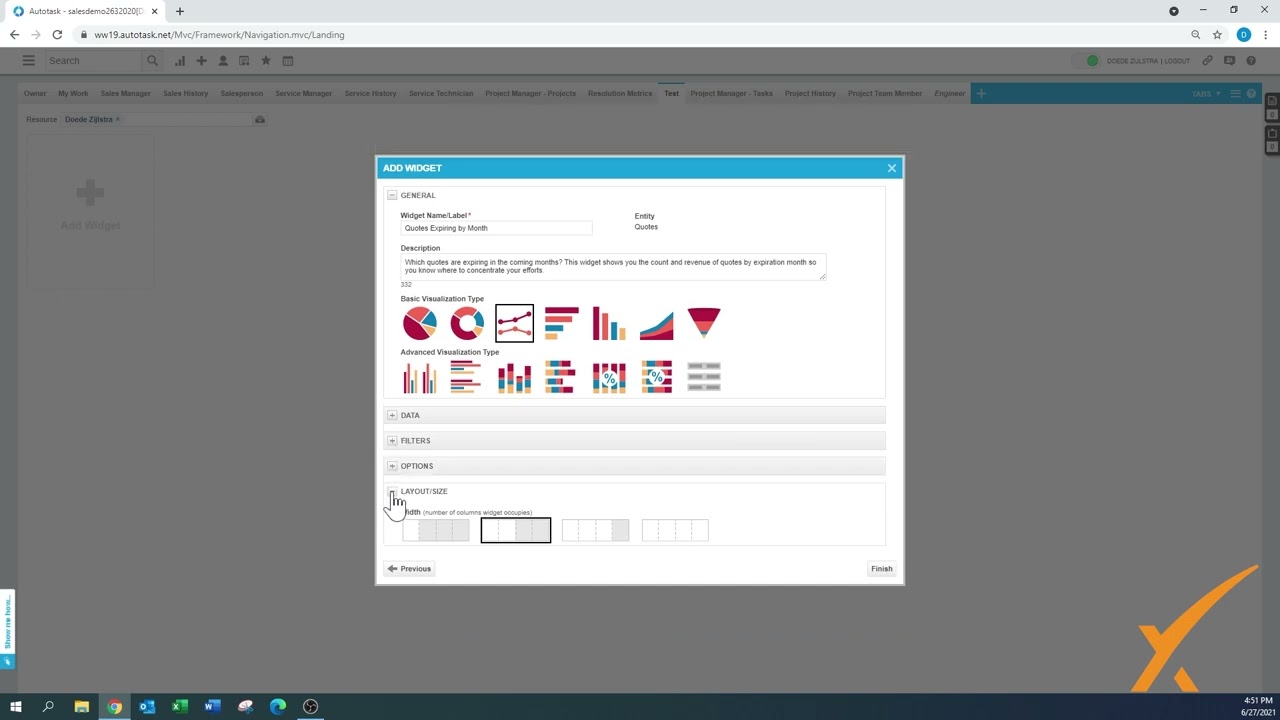Viewport: 1280px width, 720px height.
Task: Switch to the My Work tab
Action: (73, 94)
